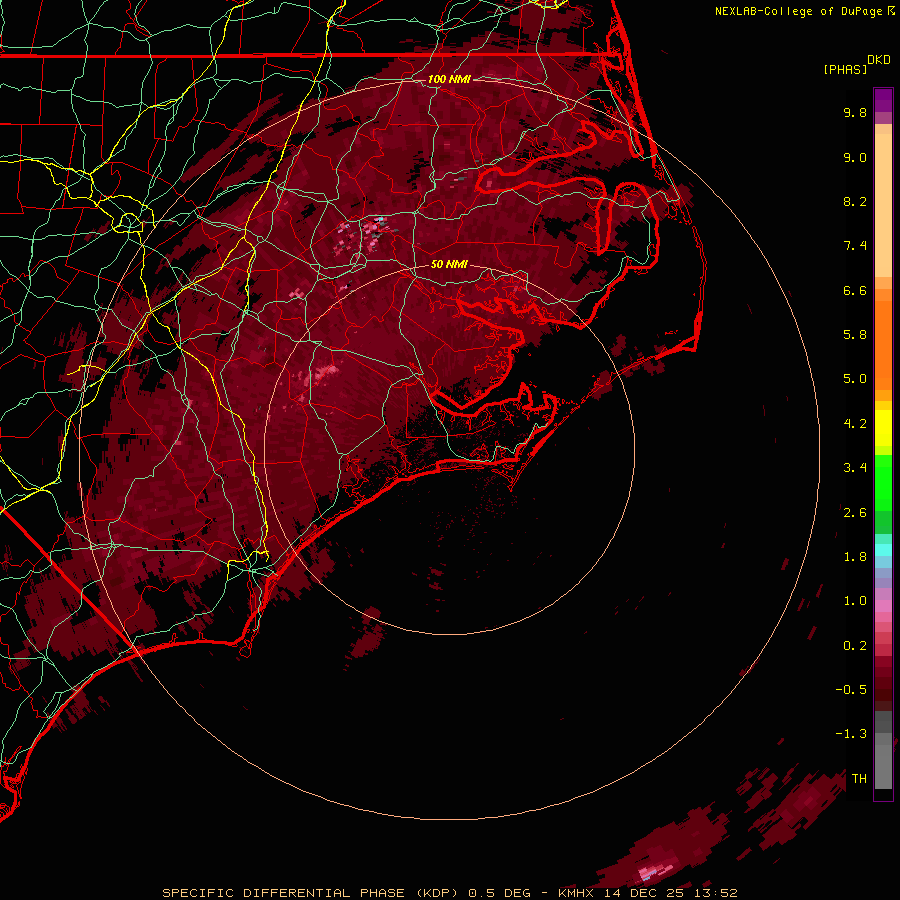Click the -0.5 value on the scale
Viewport: 900px width, 900px height.
[x=851, y=690]
